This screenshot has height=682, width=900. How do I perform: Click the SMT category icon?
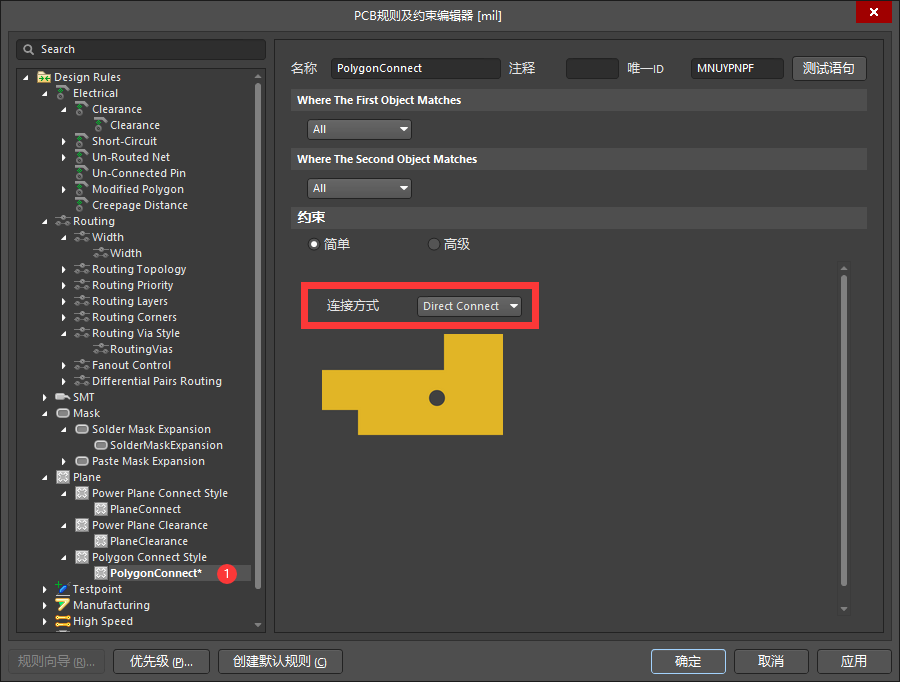(x=63, y=397)
